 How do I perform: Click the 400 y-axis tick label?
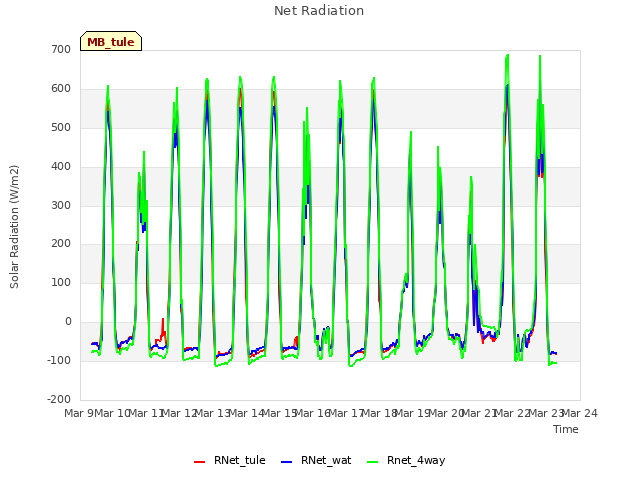coord(61,167)
